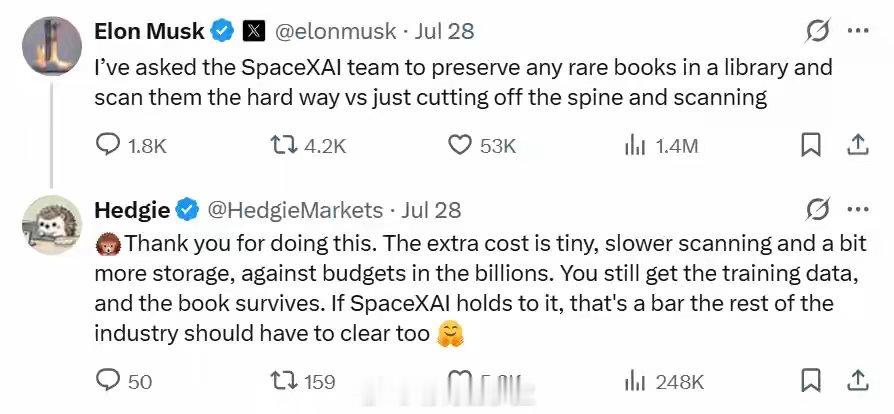The image size is (894, 414).
Task: Open more options menu on Elon Musk's post
Action: (858, 31)
